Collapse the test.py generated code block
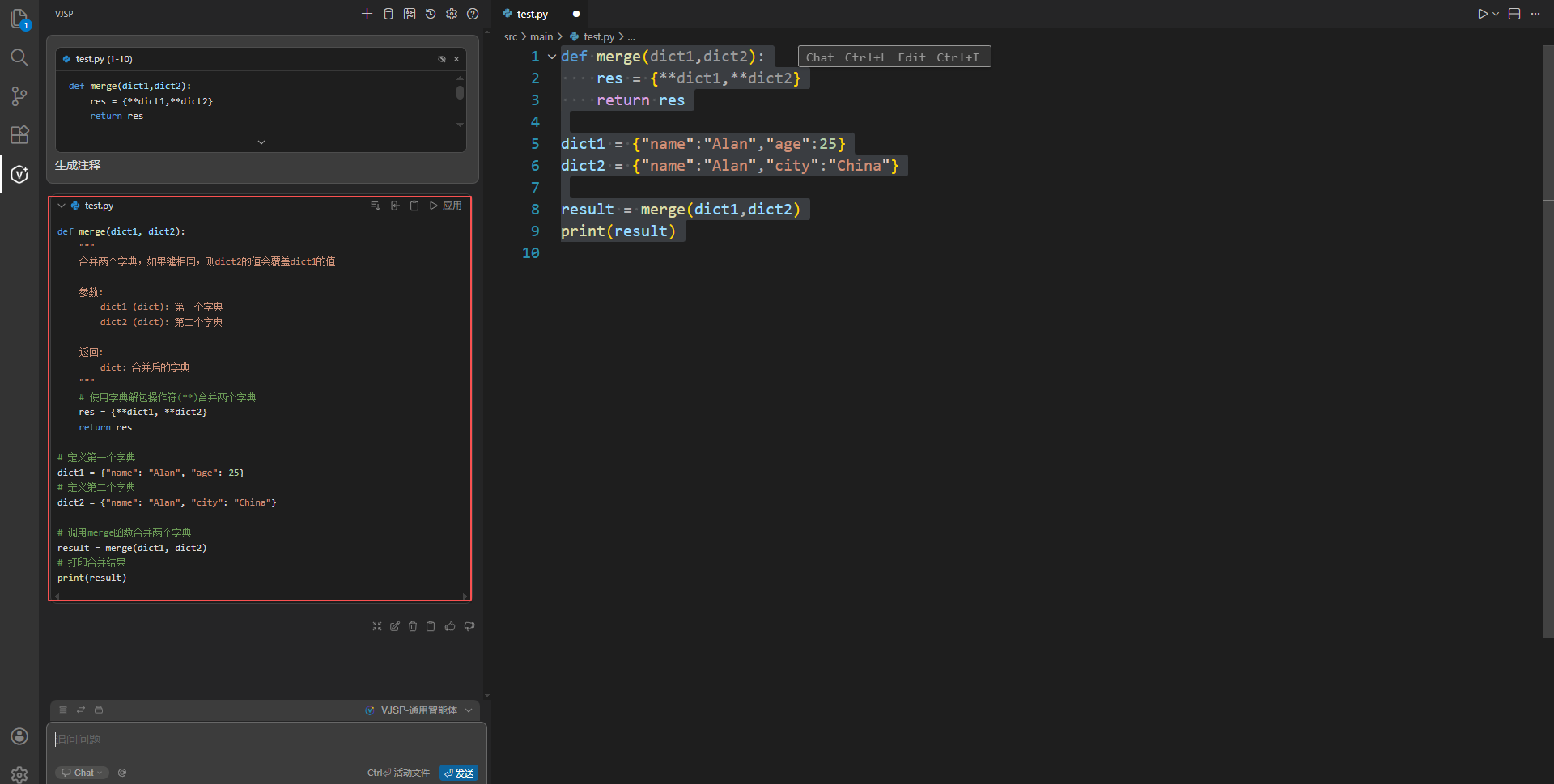 click(62, 206)
